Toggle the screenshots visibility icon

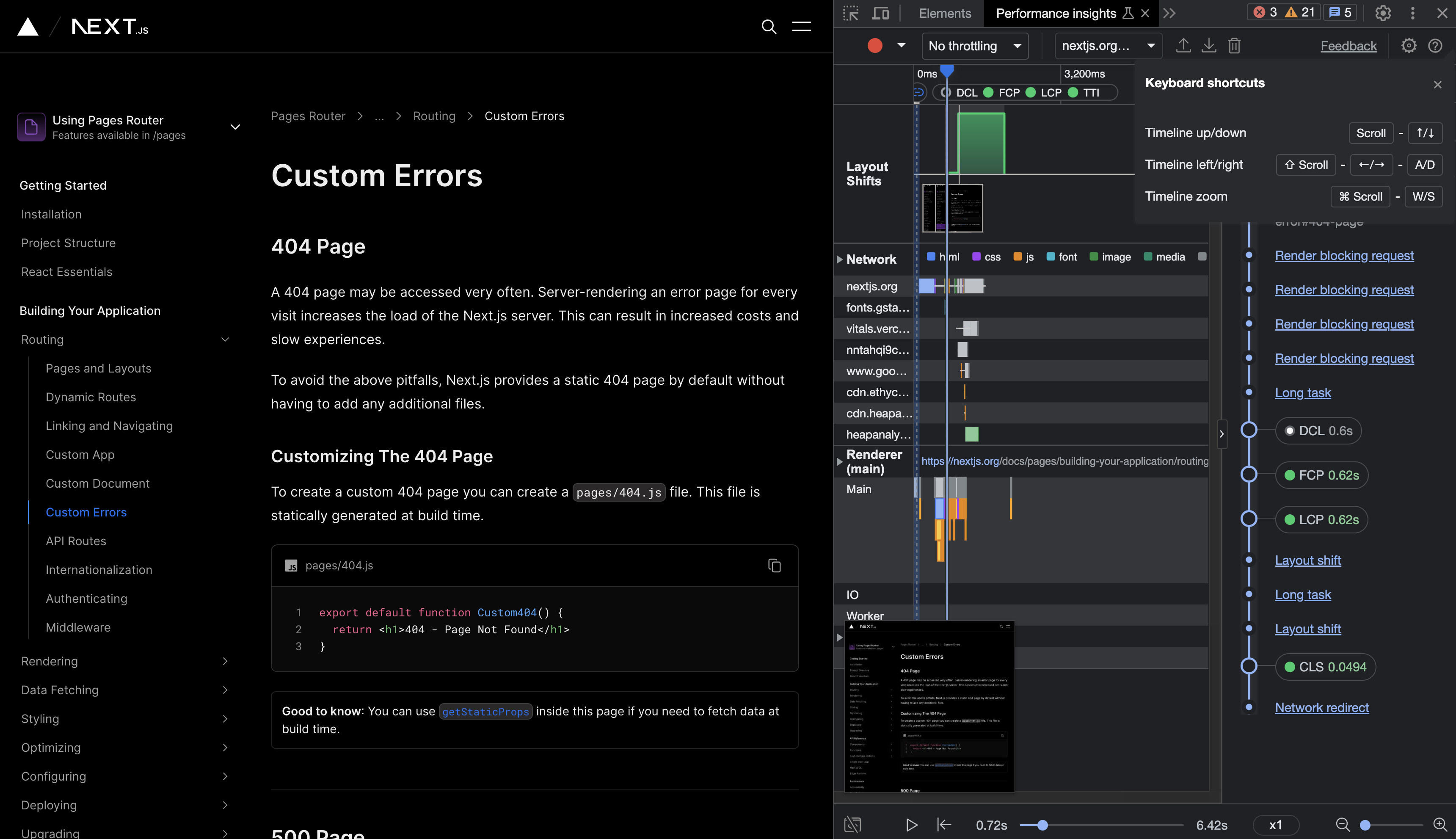coord(852,825)
